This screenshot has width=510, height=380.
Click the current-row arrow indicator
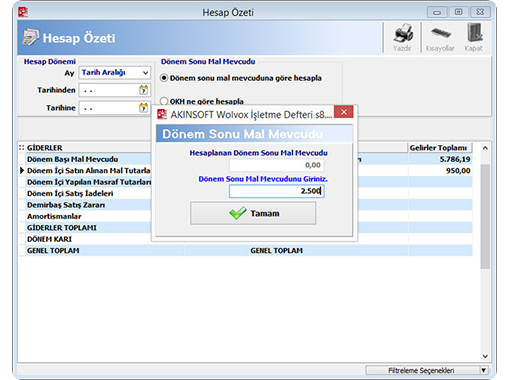pos(22,170)
